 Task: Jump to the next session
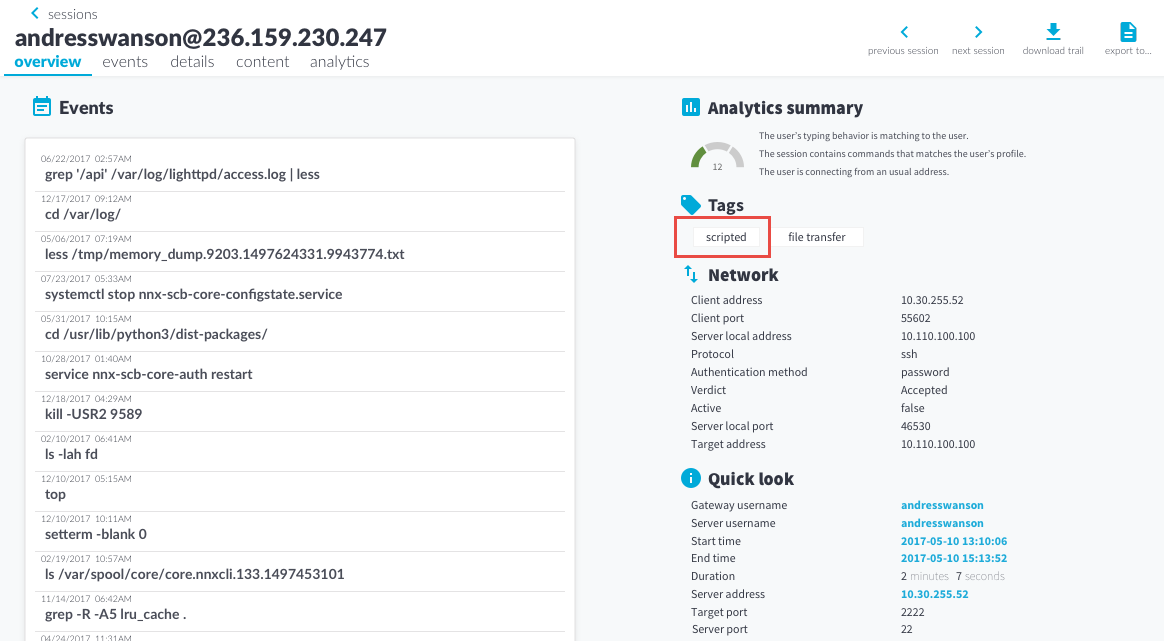978,33
